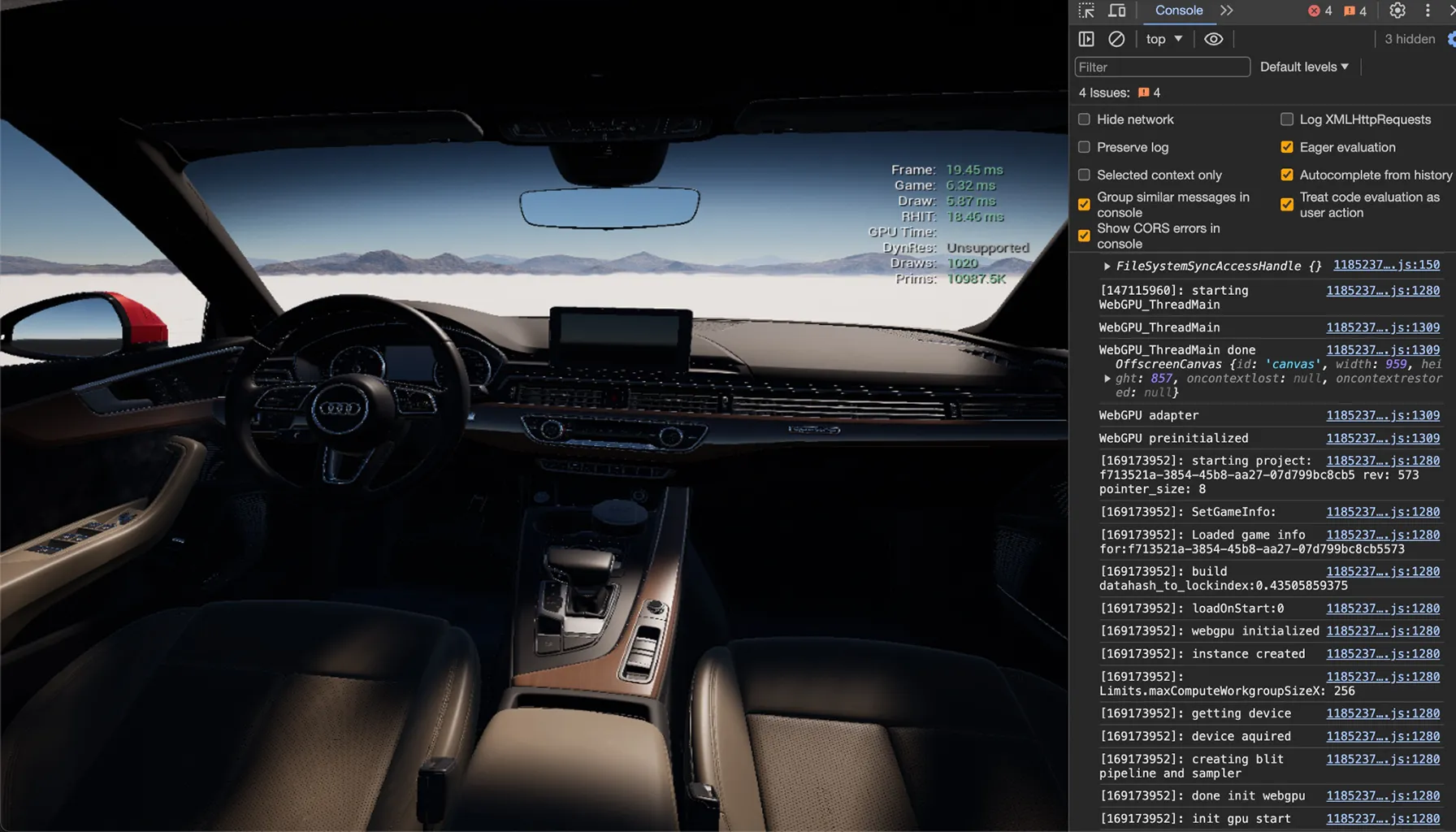Click inside the Filter input field
Image resolution: width=1456 pixels, height=832 pixels.
(x=1162, y=67)
